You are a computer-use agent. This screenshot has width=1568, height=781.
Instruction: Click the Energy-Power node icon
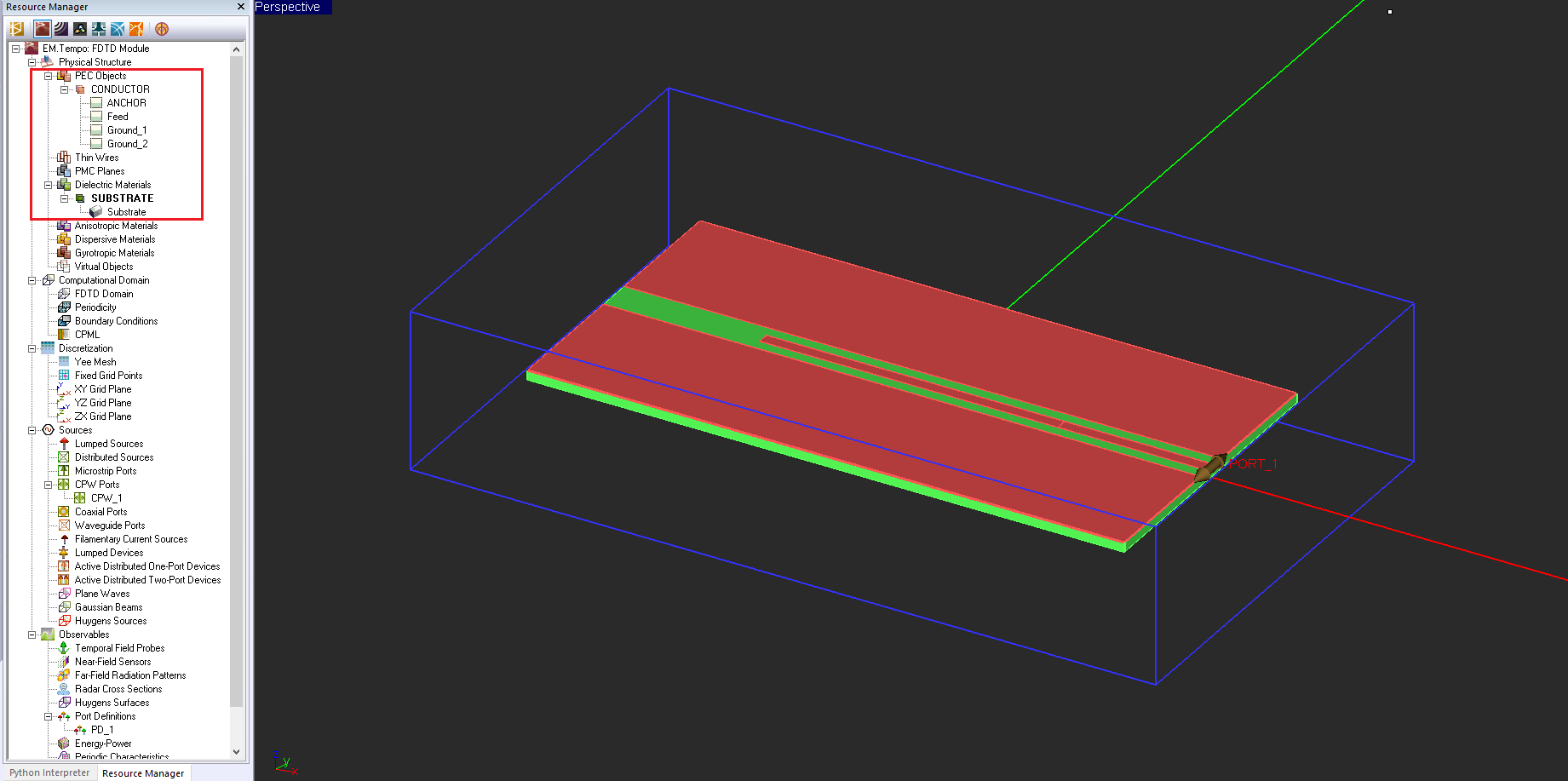tap(64, 744)
